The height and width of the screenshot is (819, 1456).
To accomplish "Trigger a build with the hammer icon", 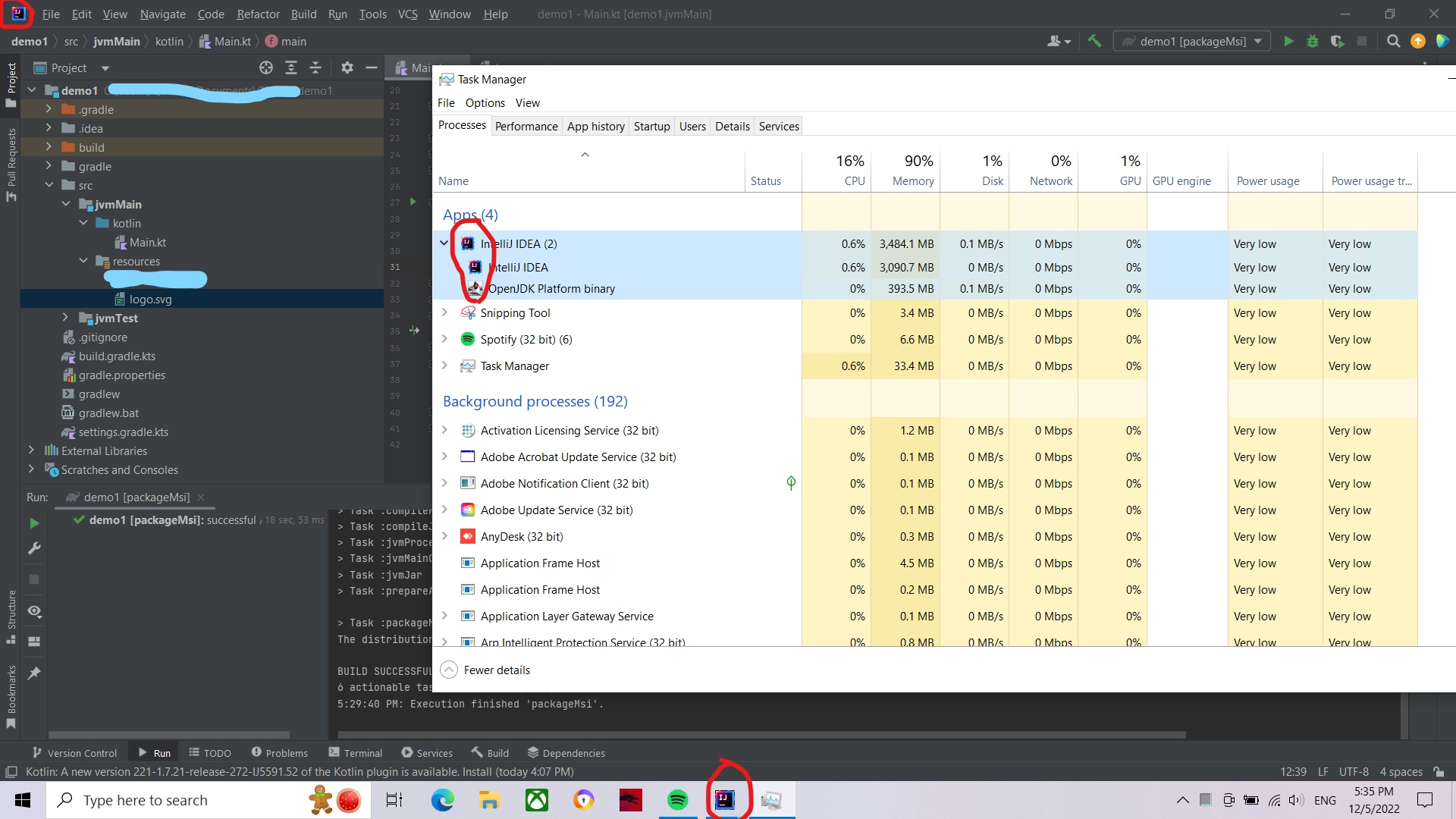I will point(1095,41).
